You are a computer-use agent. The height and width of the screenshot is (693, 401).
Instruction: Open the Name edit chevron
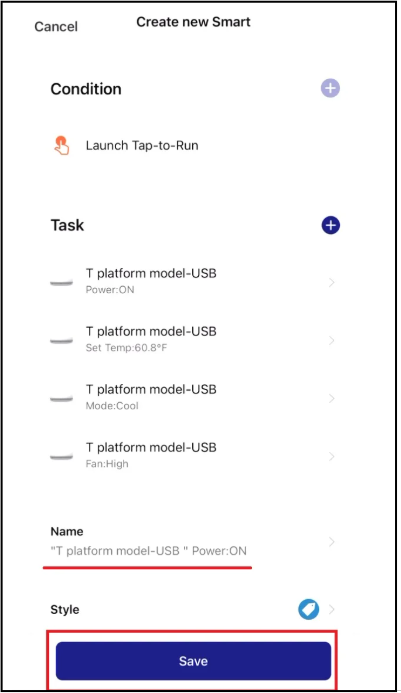(332, 542)
